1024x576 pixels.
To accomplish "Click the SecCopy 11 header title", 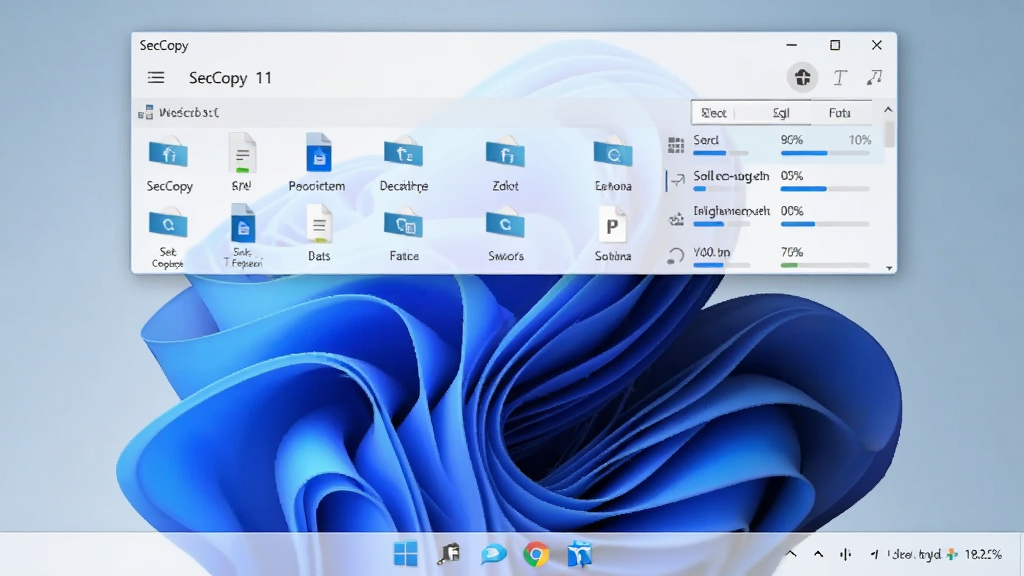I will coord(230,78).
